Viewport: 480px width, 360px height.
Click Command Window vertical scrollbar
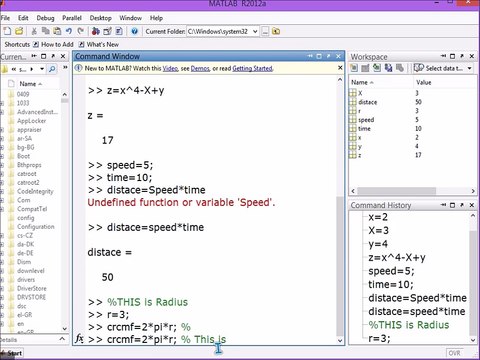pos(340,267)
